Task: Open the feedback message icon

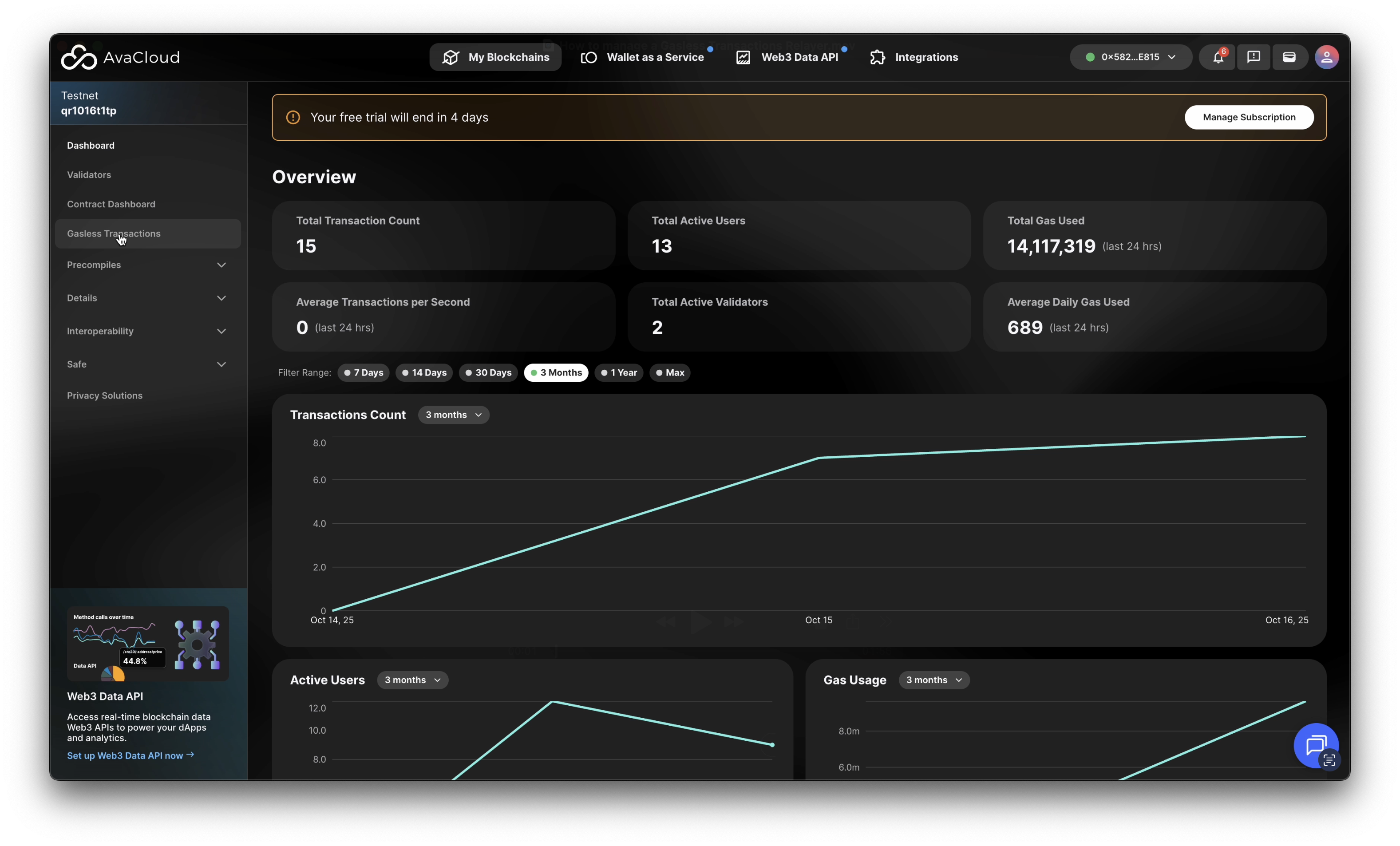Action: tap(1254, 57)
